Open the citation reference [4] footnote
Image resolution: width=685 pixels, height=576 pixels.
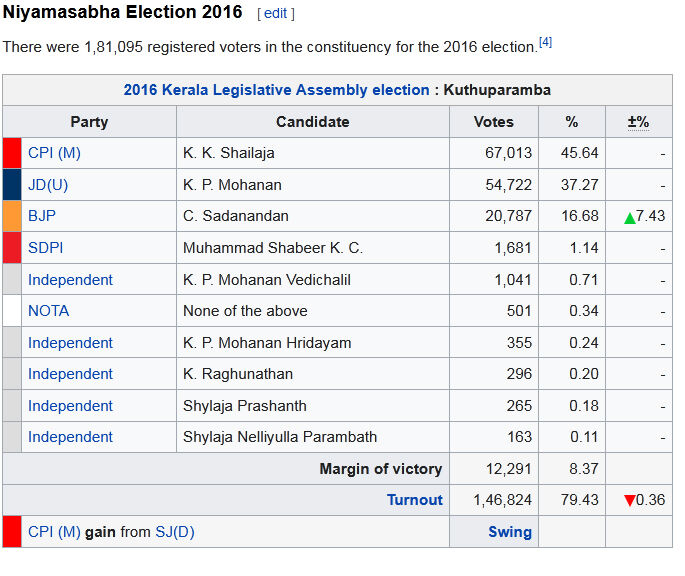tap(545, 42)
